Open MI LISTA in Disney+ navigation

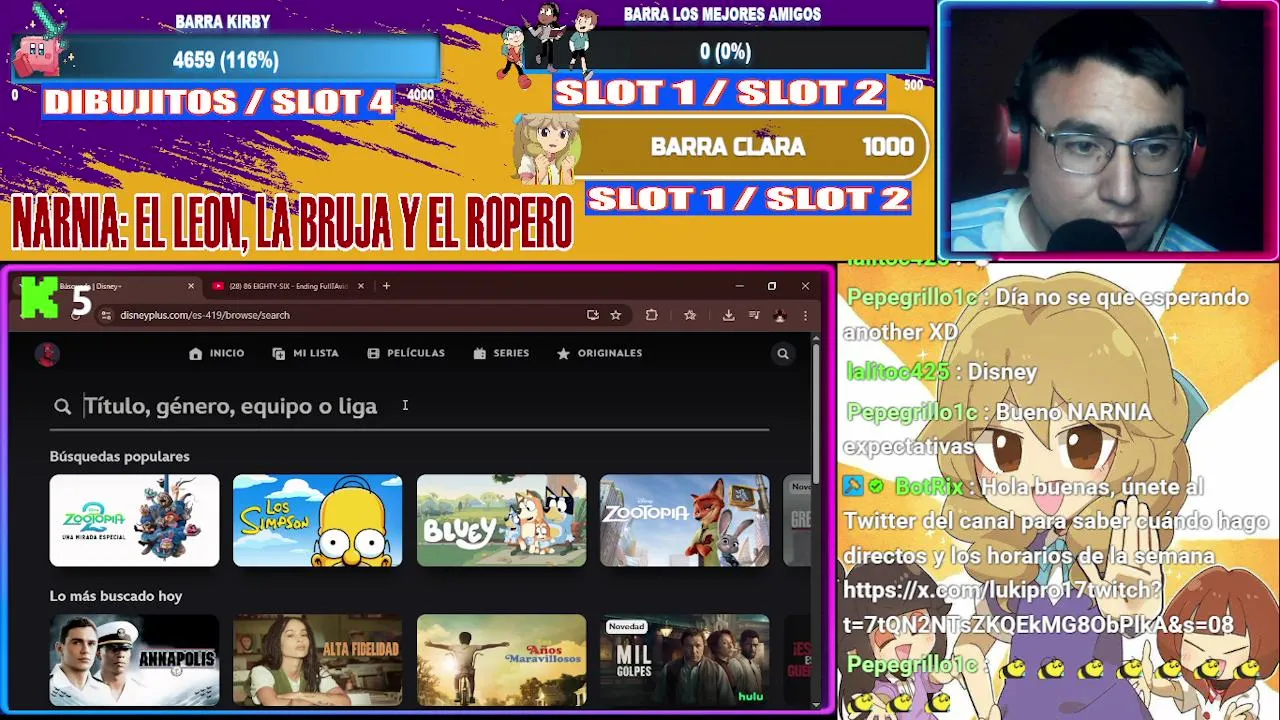coord(305,353)
